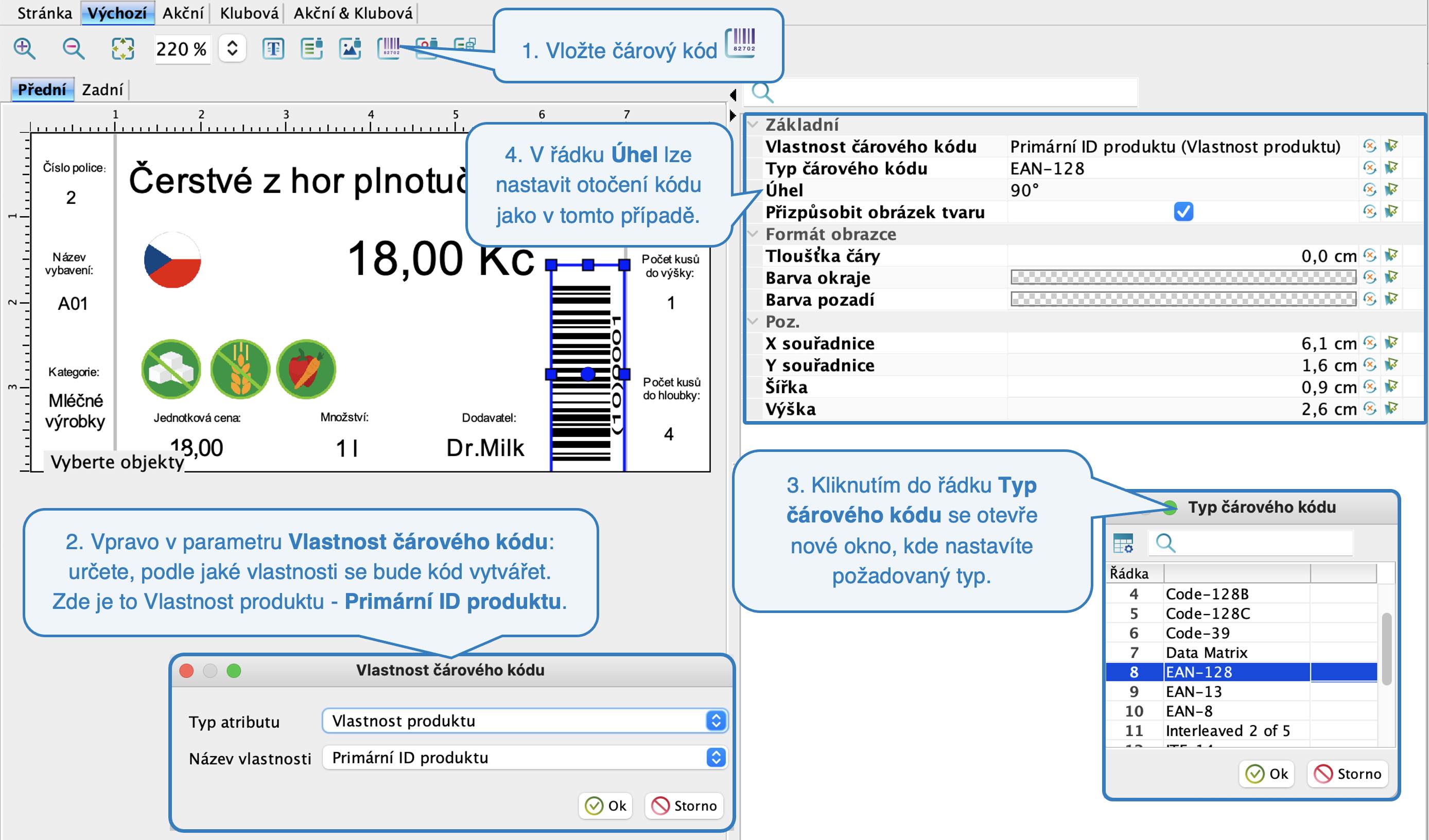This screenshot has width=1429, height=840.
Task: Reset Barva okraje value
Action: coord(1369,277)
